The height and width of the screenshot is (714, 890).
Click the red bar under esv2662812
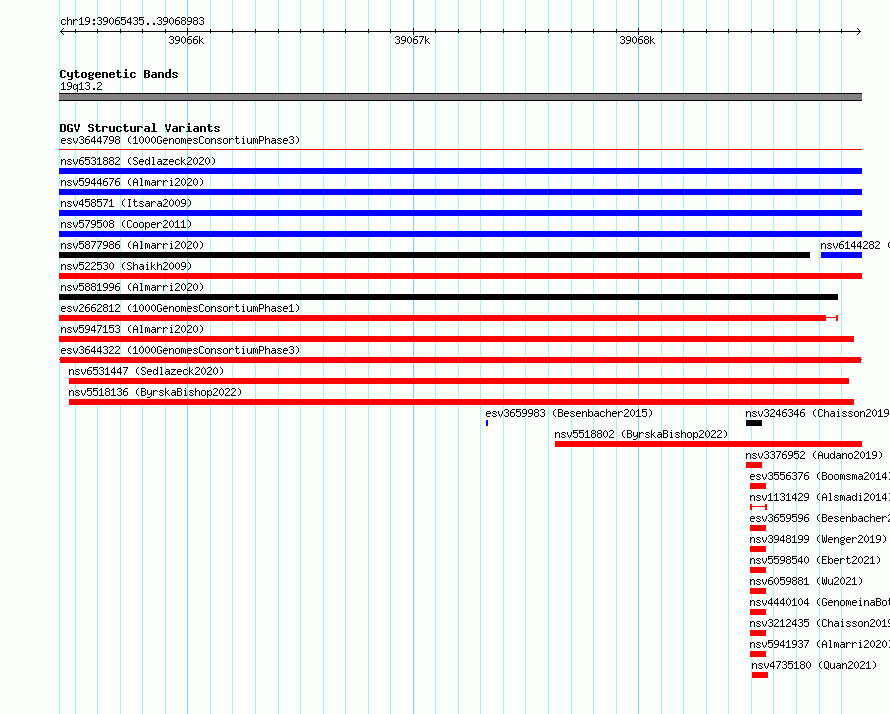[x=448, y=318]
